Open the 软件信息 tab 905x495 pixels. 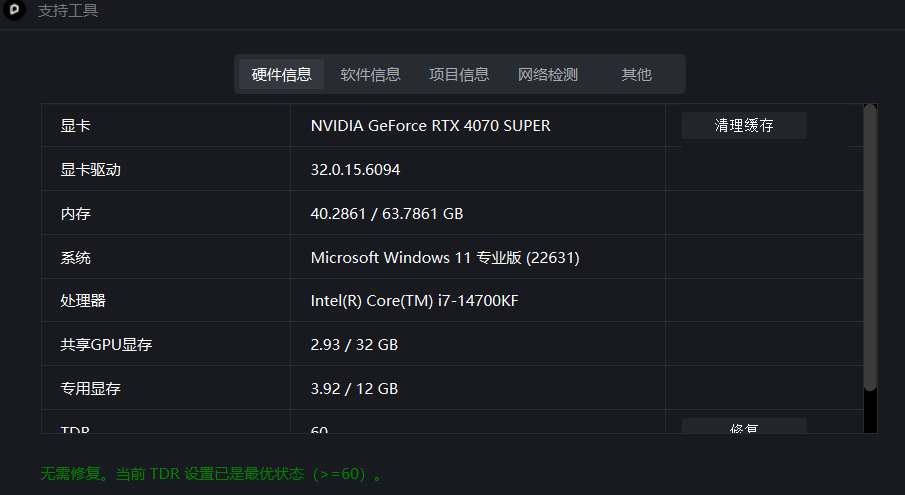pyautogui.click(x=370, y=74)
